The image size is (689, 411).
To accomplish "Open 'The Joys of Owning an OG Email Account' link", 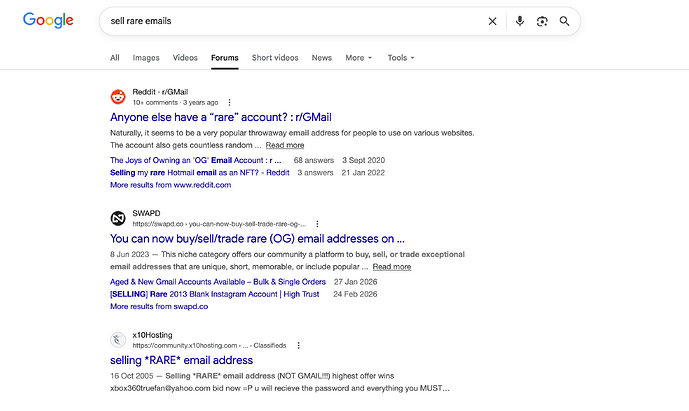I will tap(196, 160).
